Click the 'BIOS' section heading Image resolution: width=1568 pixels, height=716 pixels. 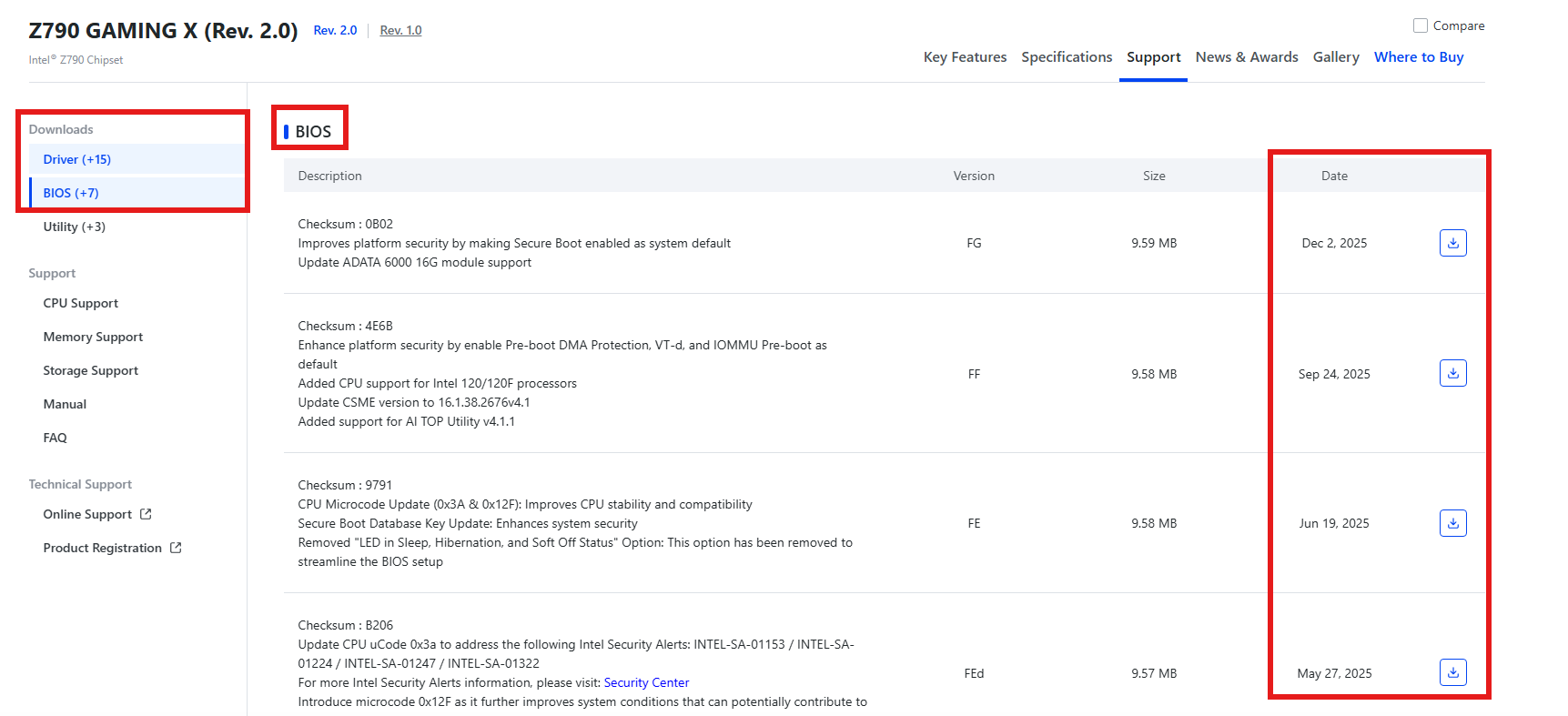[313, 132]
